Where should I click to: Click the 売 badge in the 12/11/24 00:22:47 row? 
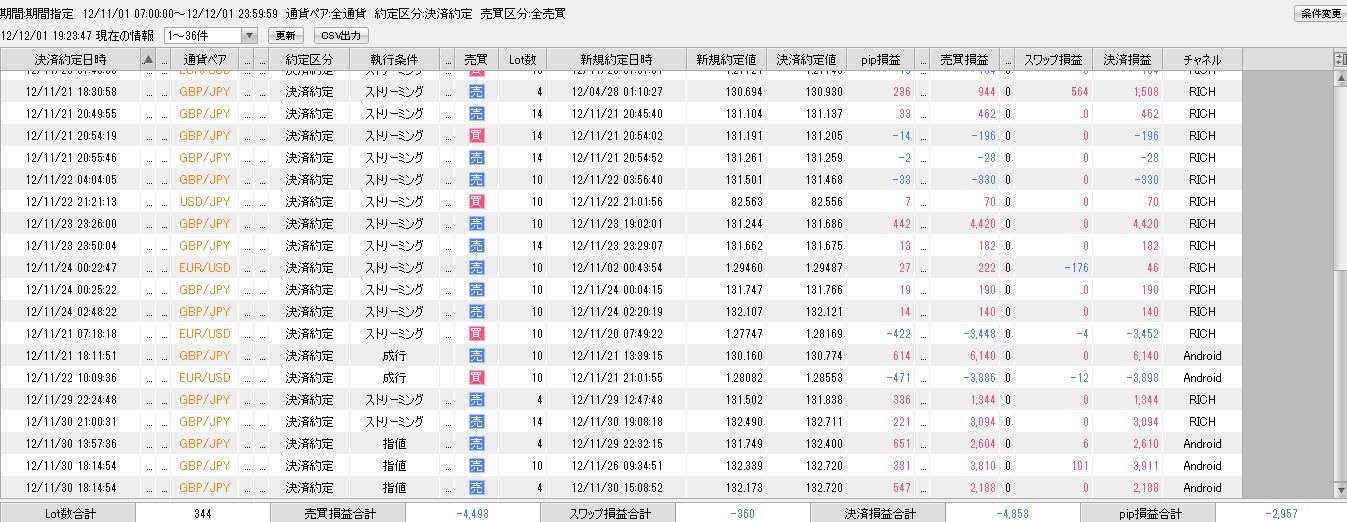pos(476,267)
